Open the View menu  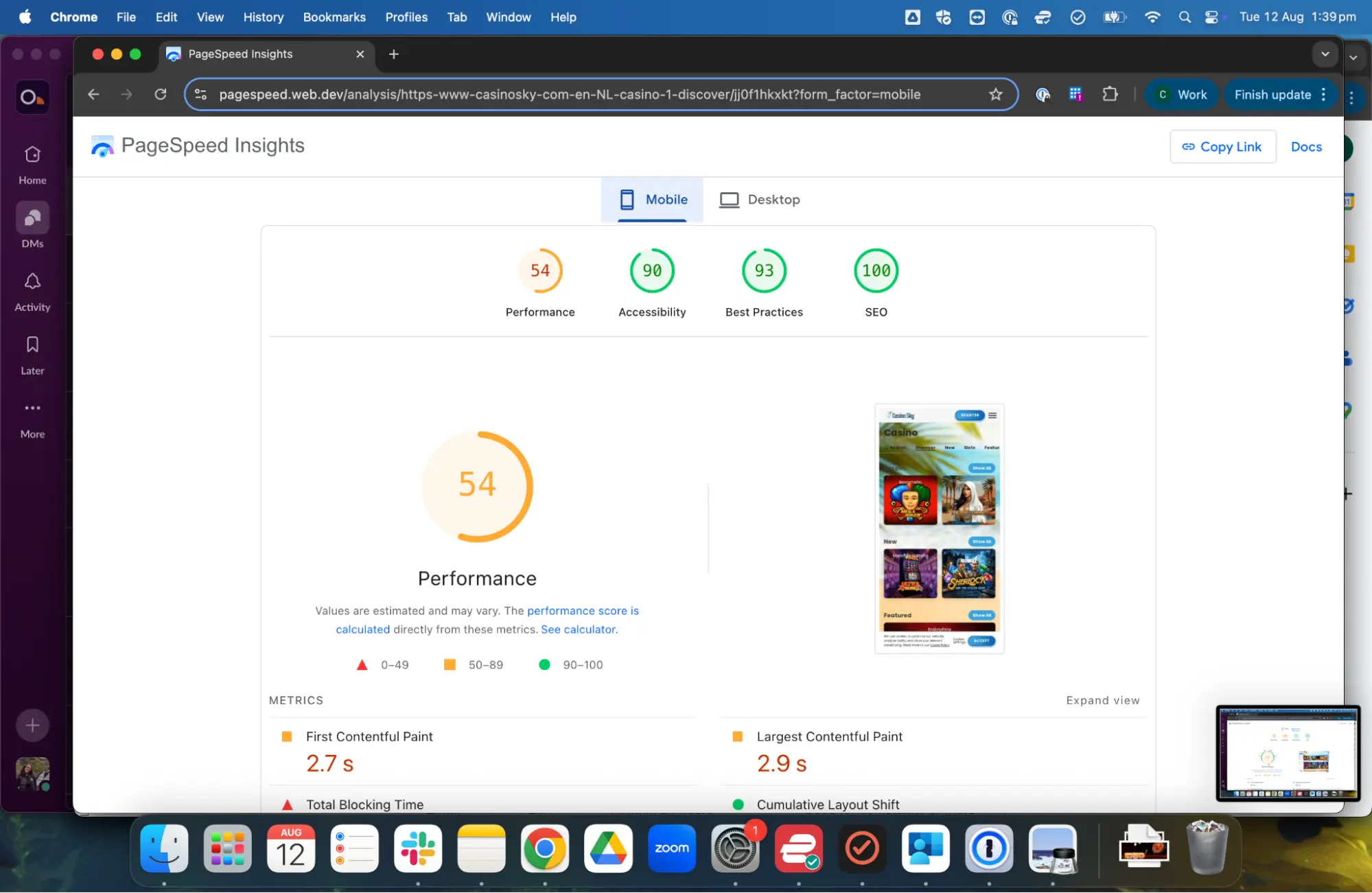pyautogui.click(x=210, y=17)
